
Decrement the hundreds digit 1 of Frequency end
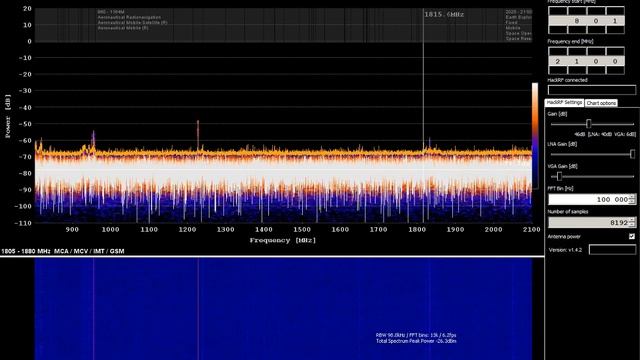(x=577, y=70)
